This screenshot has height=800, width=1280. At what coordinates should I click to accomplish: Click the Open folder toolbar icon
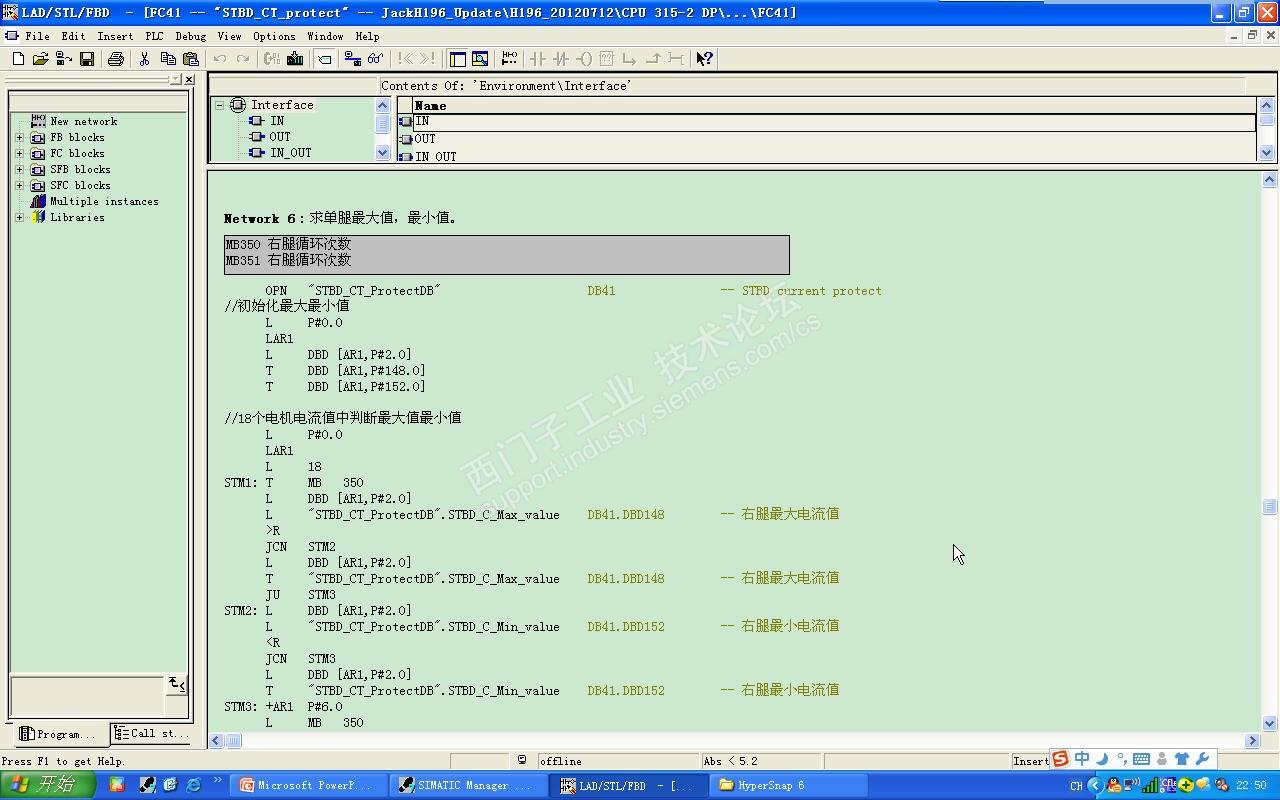40,59
